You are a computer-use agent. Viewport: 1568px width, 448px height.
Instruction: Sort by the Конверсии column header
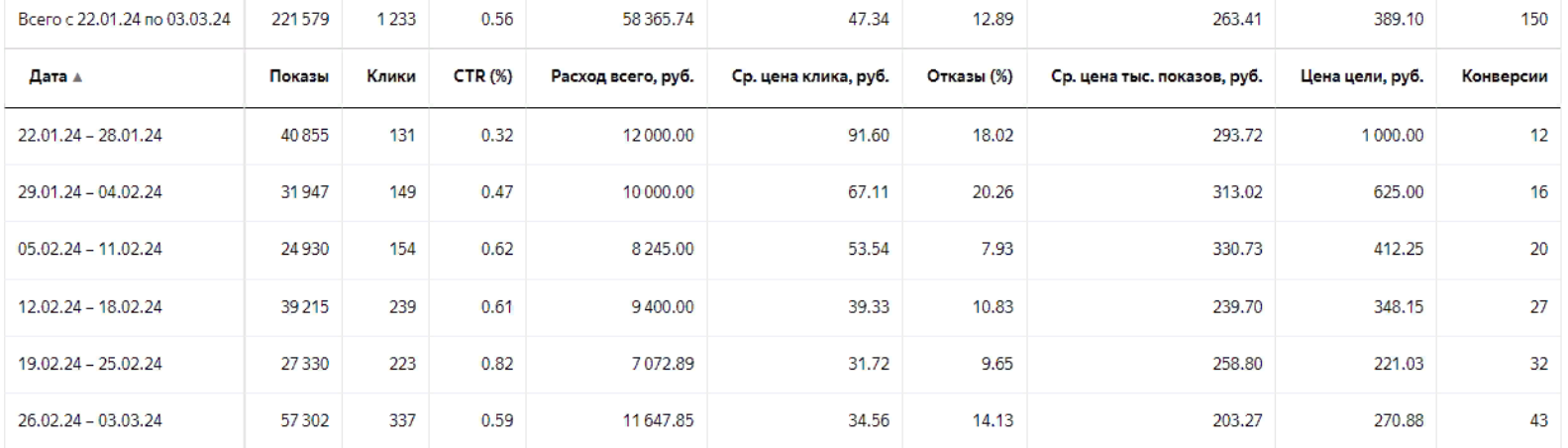click(1505, 76)
